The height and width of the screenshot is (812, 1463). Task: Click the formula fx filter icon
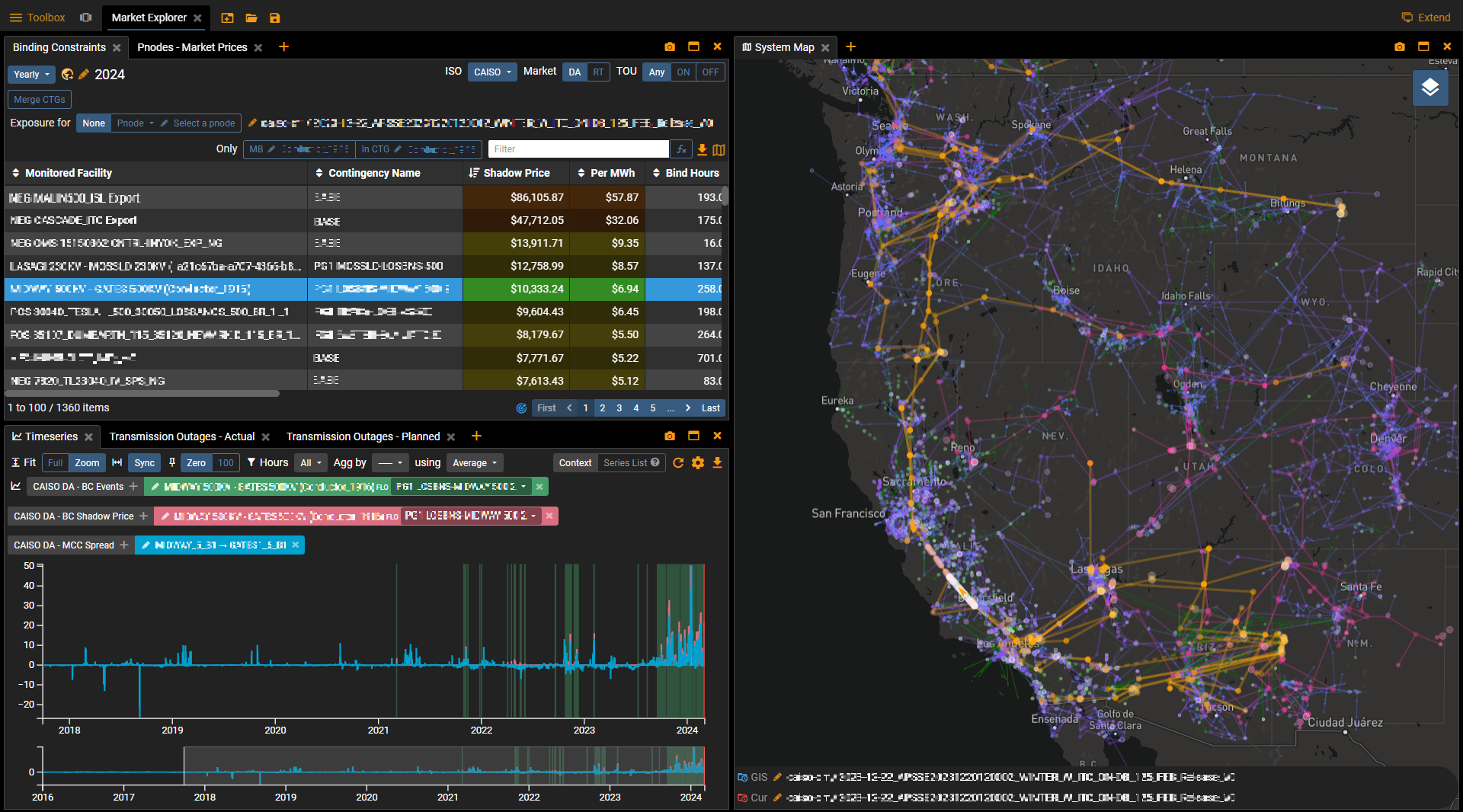(681, 149)
